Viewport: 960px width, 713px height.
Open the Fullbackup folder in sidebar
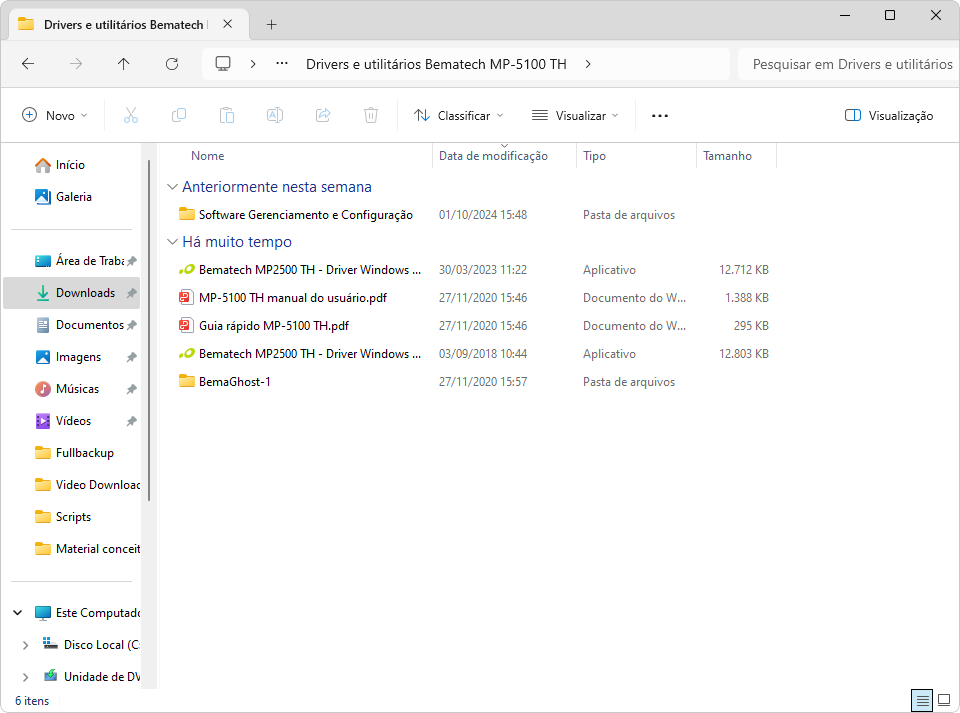(x=74, y=453)
